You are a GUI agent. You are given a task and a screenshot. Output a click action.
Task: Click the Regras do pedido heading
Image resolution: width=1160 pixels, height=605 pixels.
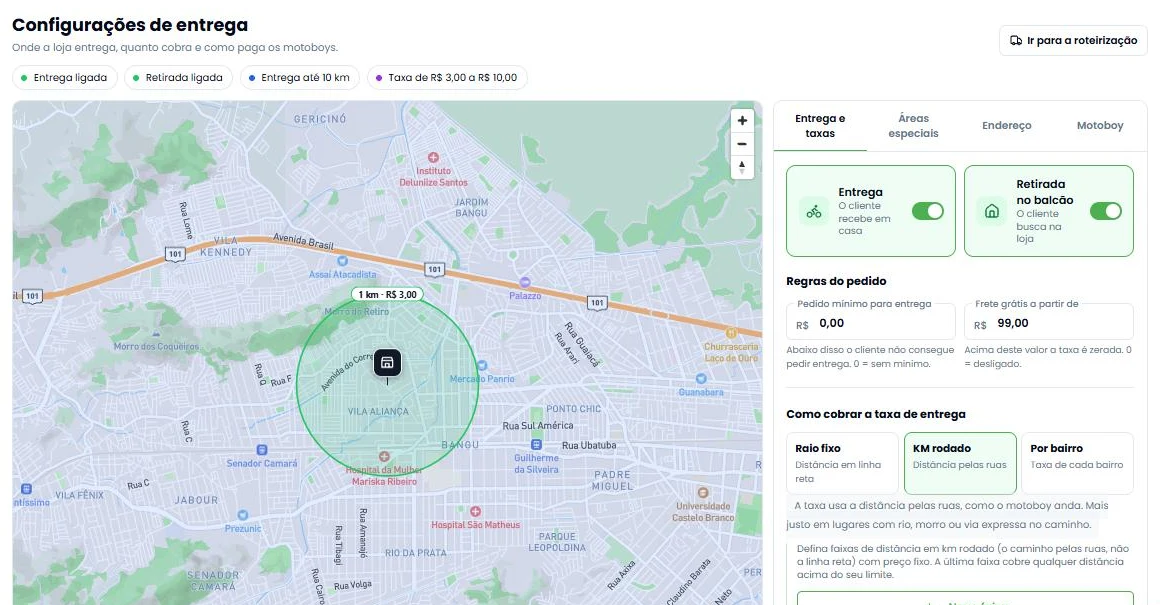coord(836,281)
